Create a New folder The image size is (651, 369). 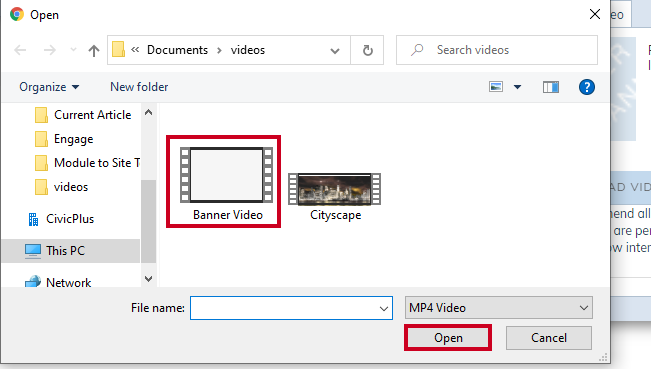(139, 87)
